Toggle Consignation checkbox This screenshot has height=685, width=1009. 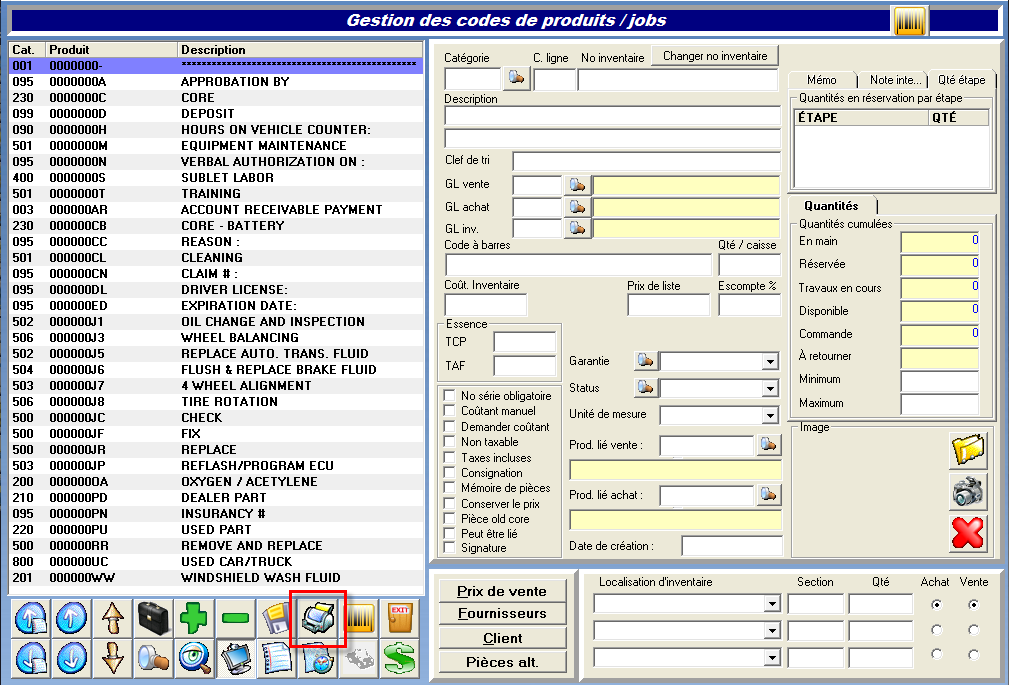coord(450,473)
